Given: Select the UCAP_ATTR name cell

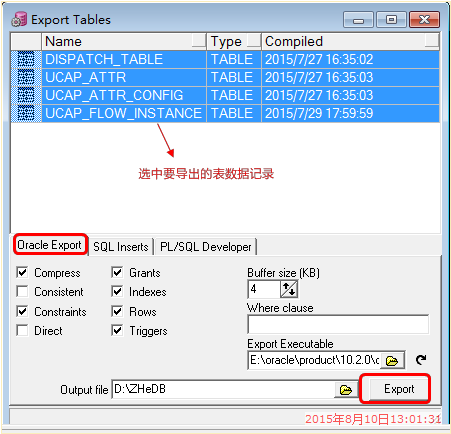Looking at the screenshot, I should pyautogui.click(x=124, y=78).
